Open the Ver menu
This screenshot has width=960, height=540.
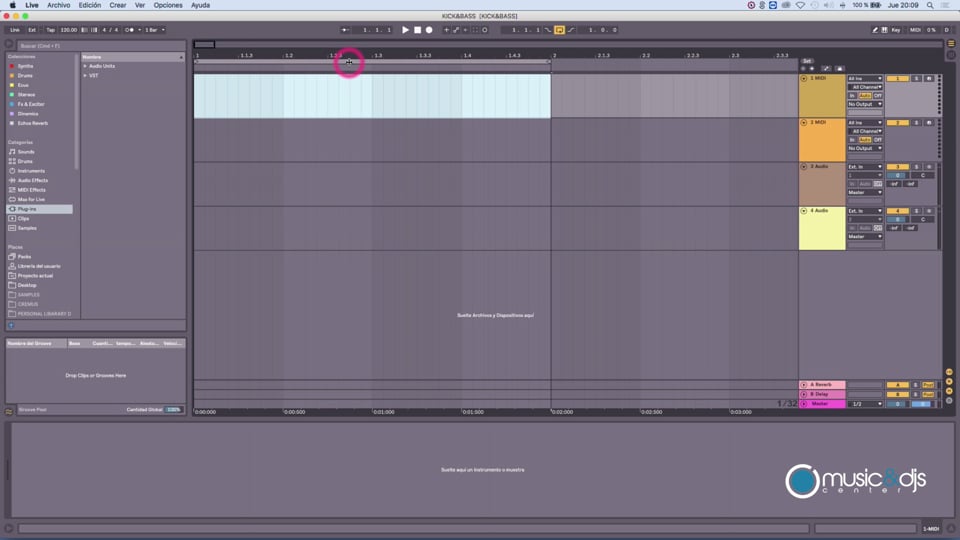(x=140, y=5)
